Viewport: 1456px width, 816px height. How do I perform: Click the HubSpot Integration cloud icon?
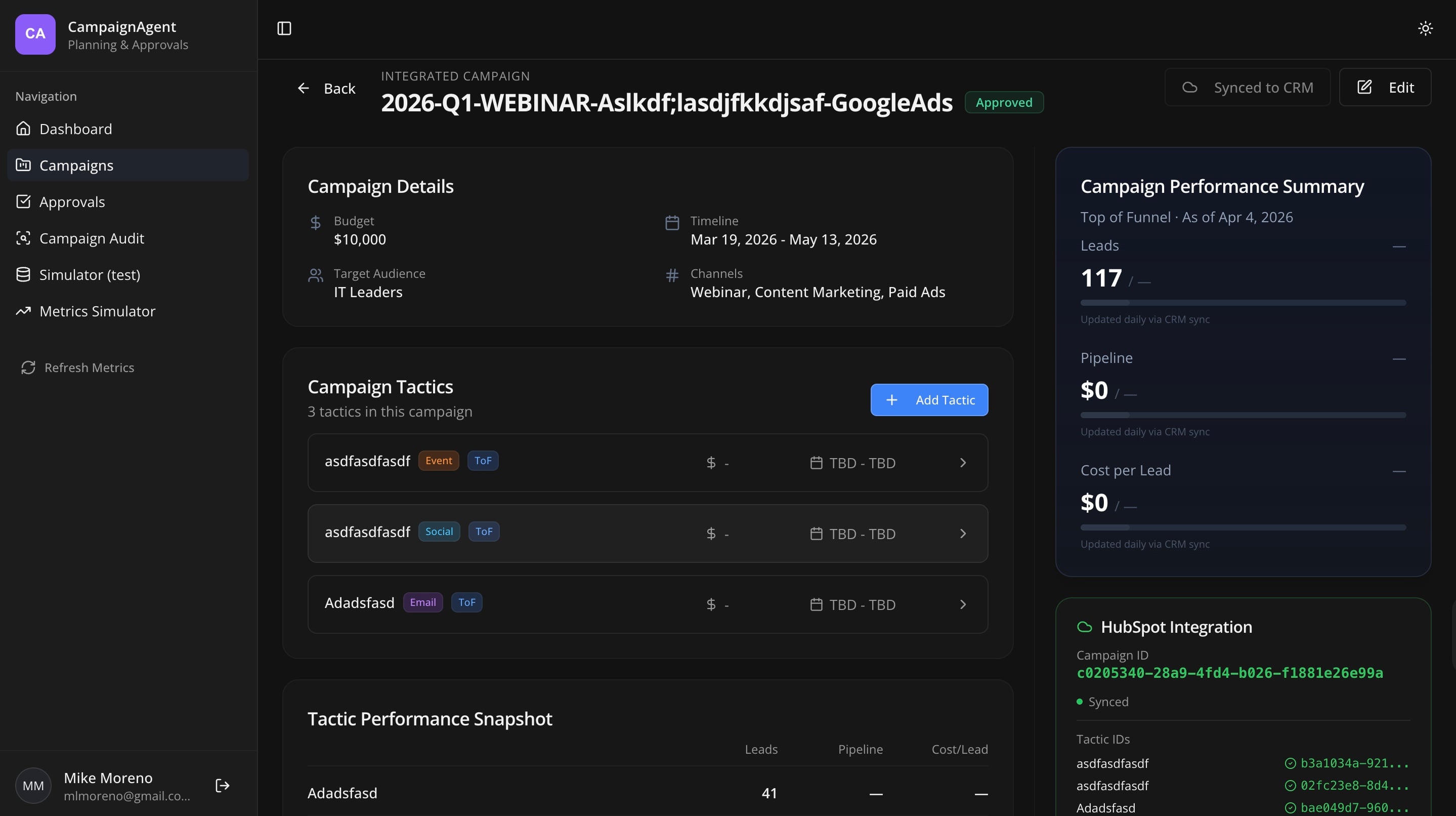pyautogui.click(x=1084, y=627)
